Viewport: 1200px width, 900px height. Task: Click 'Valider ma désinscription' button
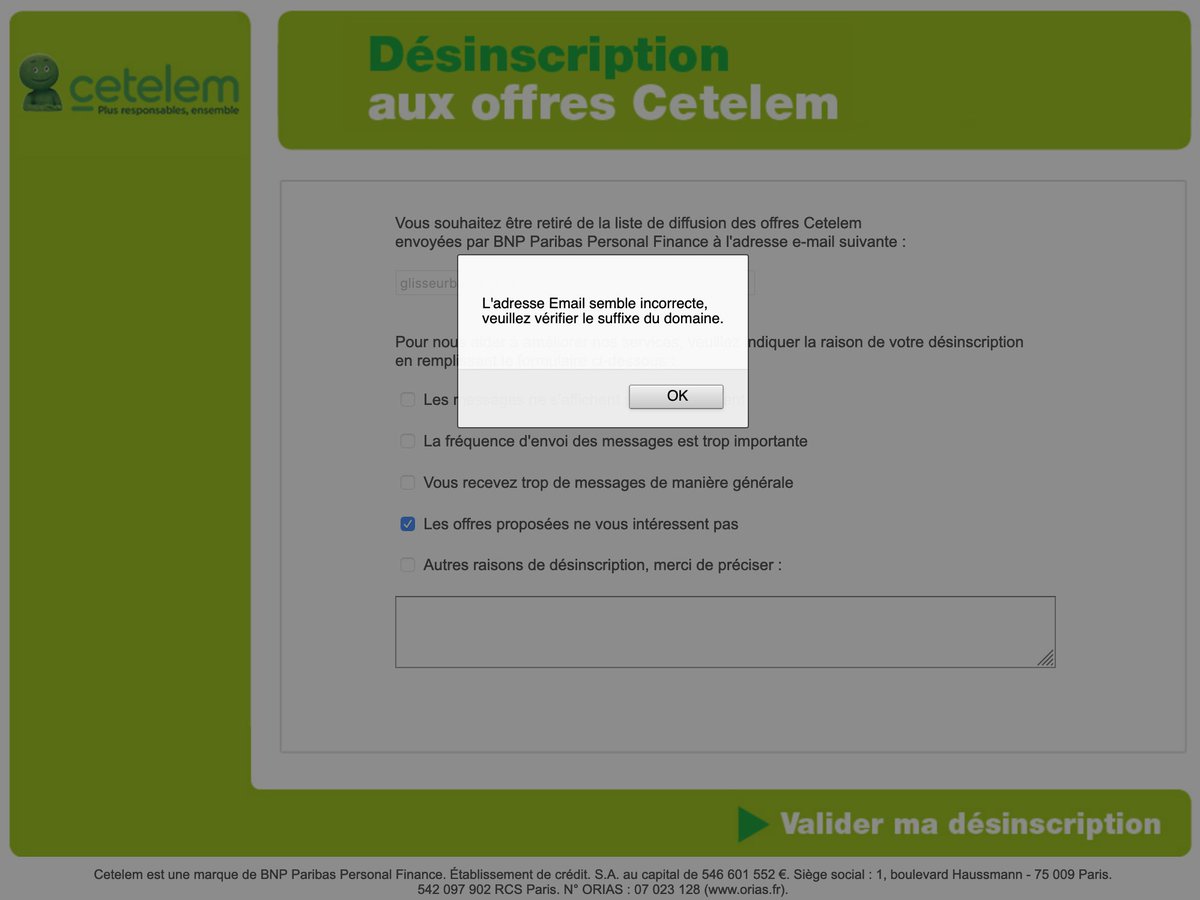pos(950,824)
